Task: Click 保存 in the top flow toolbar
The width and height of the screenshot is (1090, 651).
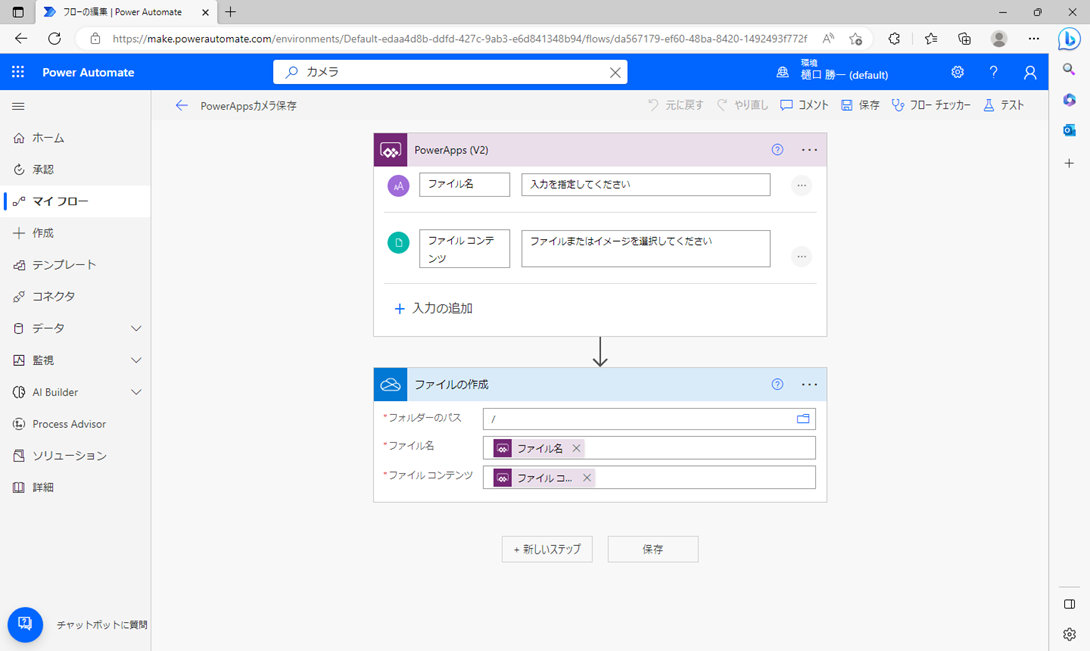Action: [x=860, y=105]
